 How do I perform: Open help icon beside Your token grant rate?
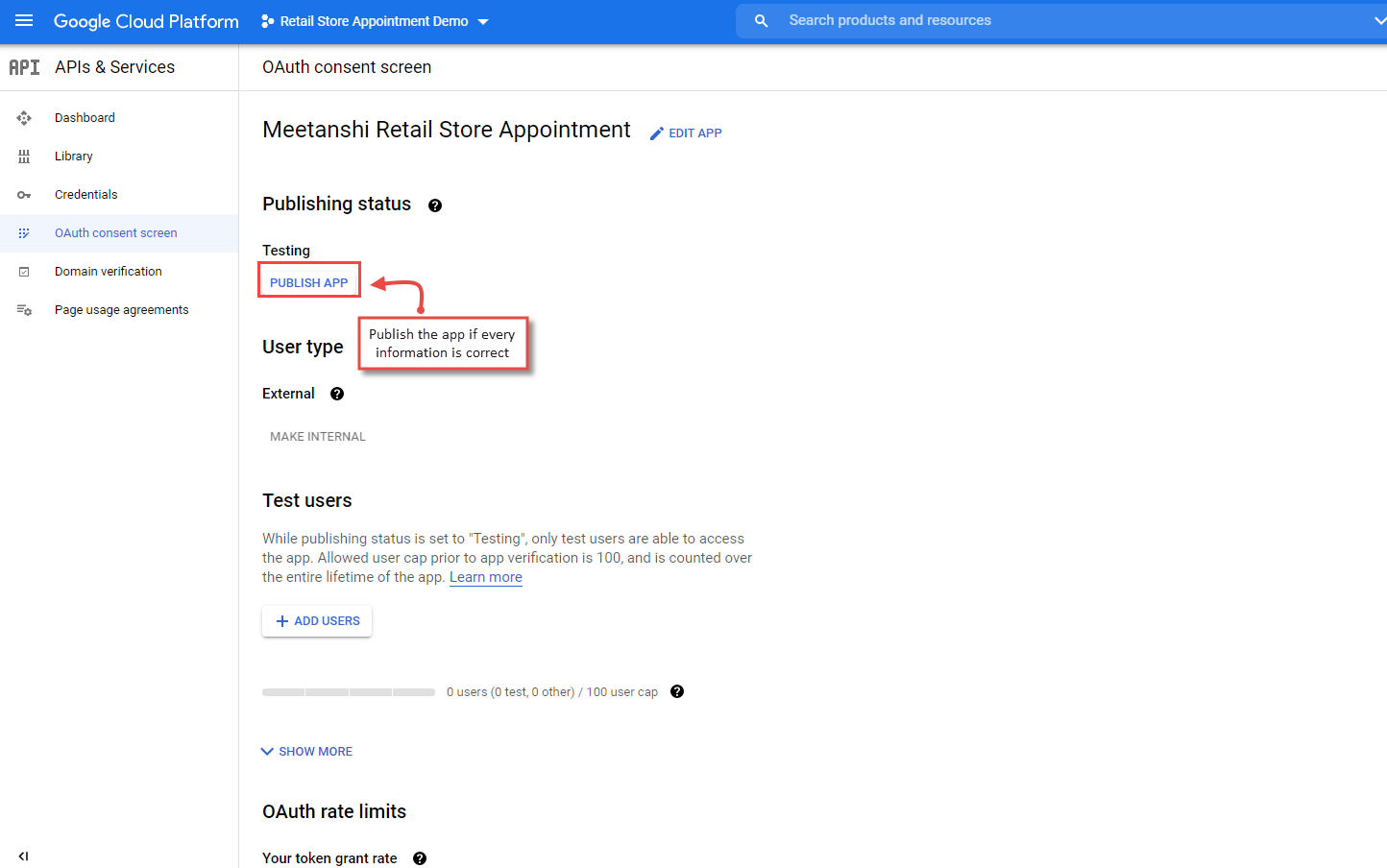pyautogui.click(x=420, y=858)
